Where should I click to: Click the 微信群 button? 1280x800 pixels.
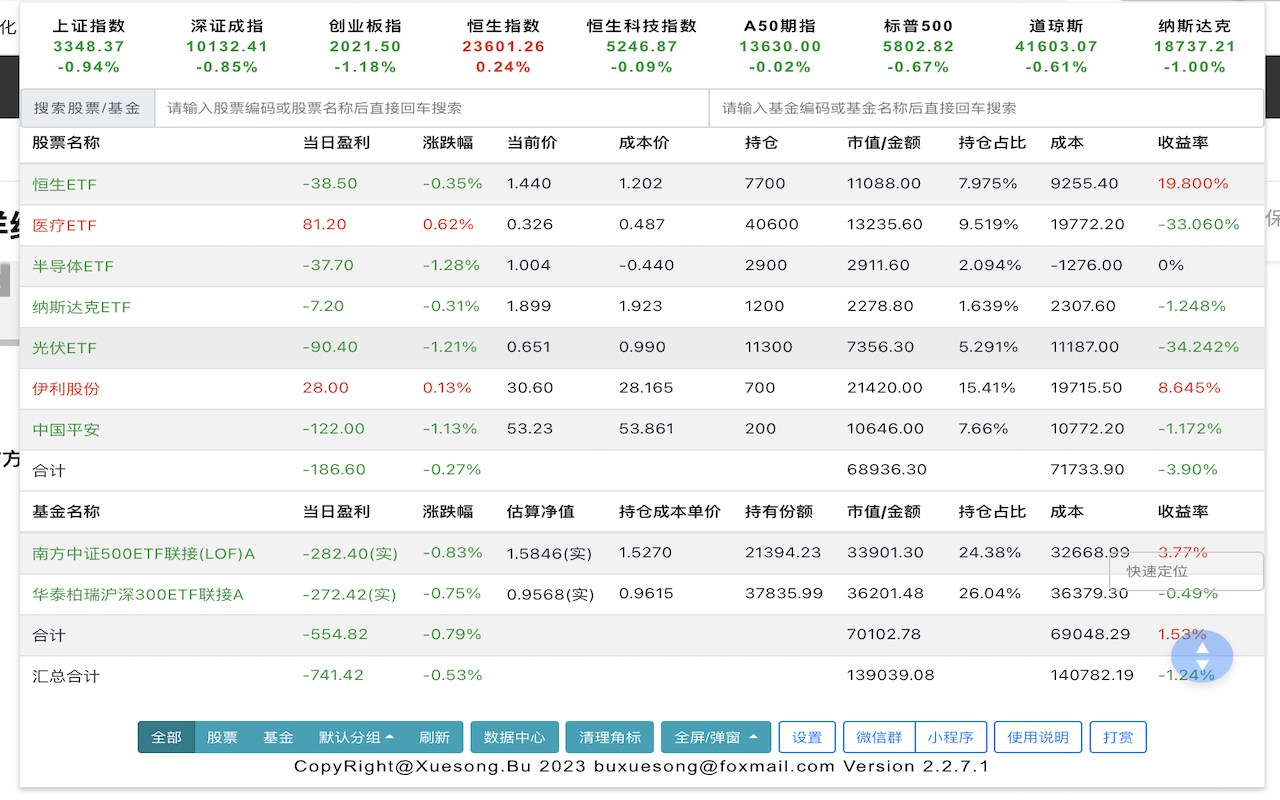click(x=879, y=737)
